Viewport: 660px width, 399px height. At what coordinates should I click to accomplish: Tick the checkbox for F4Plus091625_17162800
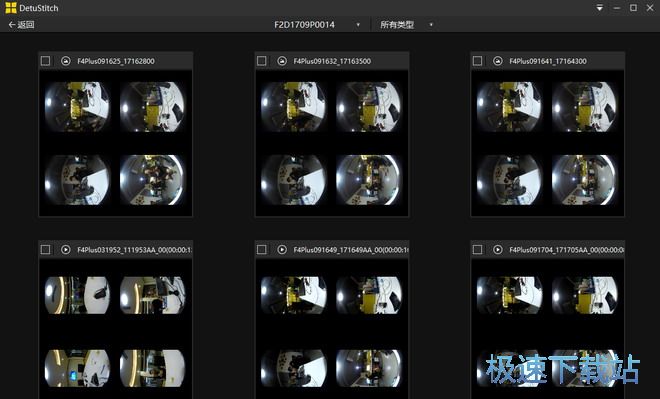[45, 61]
